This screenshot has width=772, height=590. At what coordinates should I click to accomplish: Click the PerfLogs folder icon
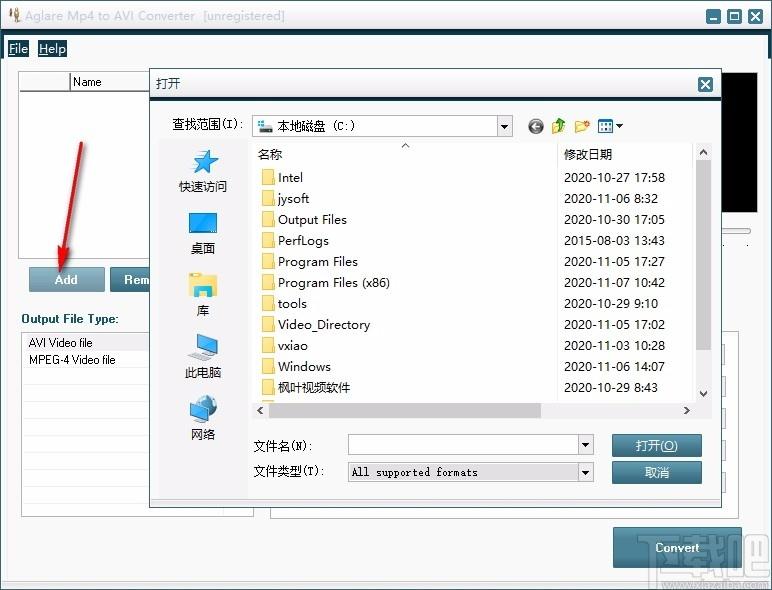[x=268, y=241]
